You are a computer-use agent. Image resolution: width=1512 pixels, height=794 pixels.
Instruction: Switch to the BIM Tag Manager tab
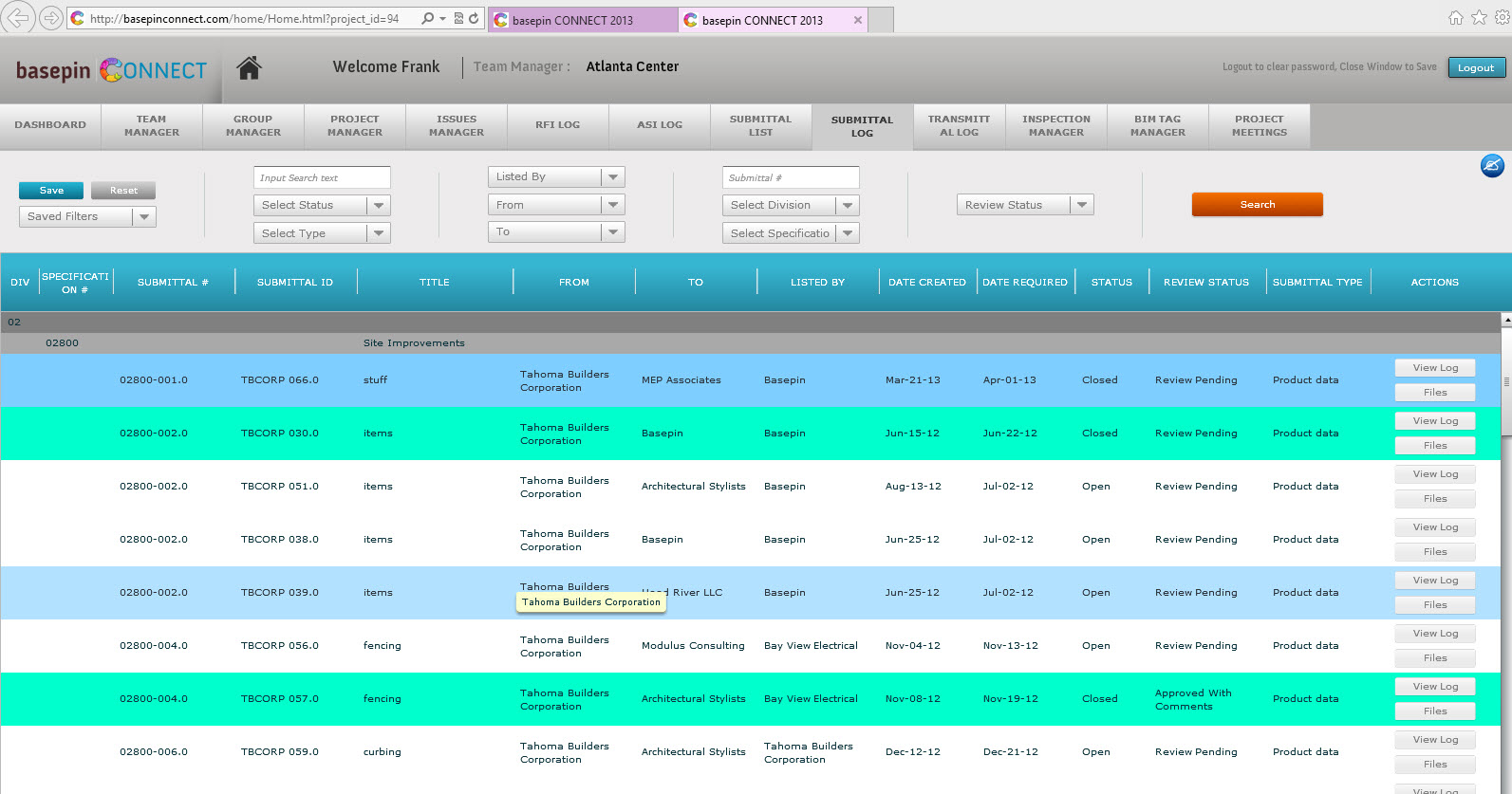click(1158, 126)
